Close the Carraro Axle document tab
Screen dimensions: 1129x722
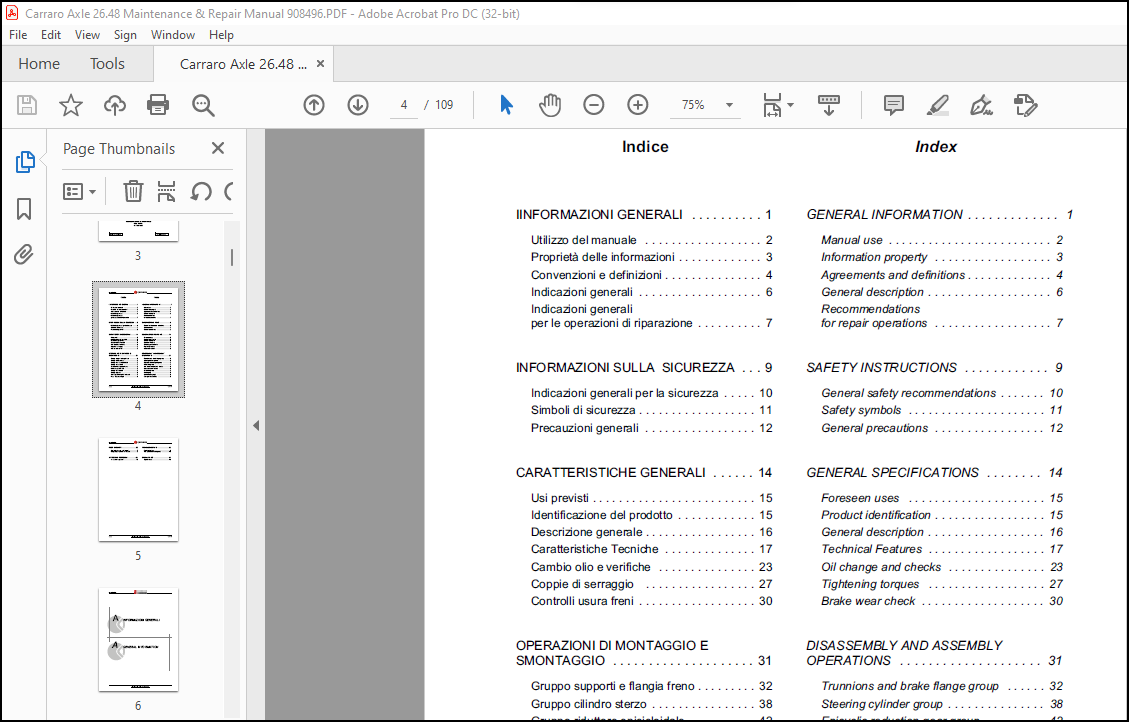pyautogui.click(x=320, y=63)
